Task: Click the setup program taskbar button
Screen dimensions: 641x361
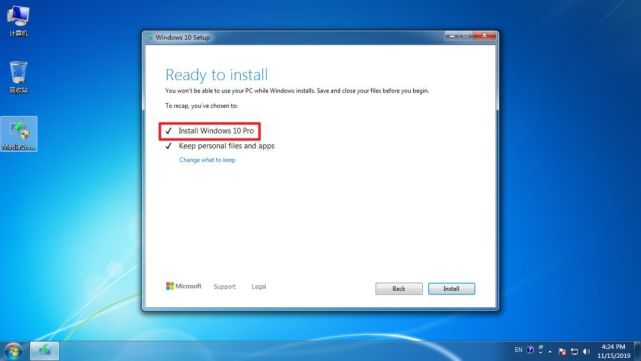Action: coord(44,351)
